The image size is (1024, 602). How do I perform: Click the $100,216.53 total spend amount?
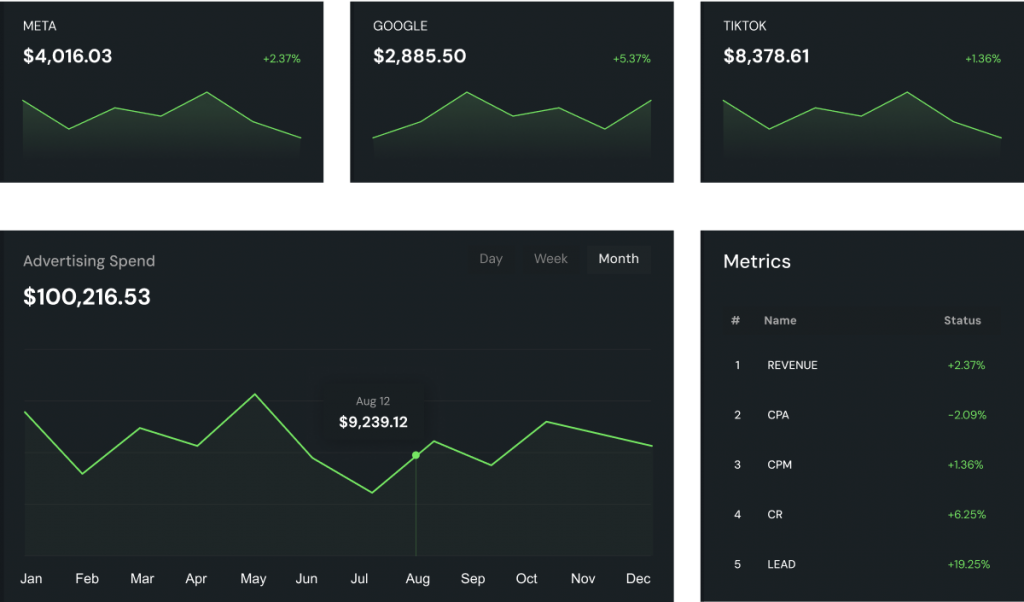[x=87, y=297]
